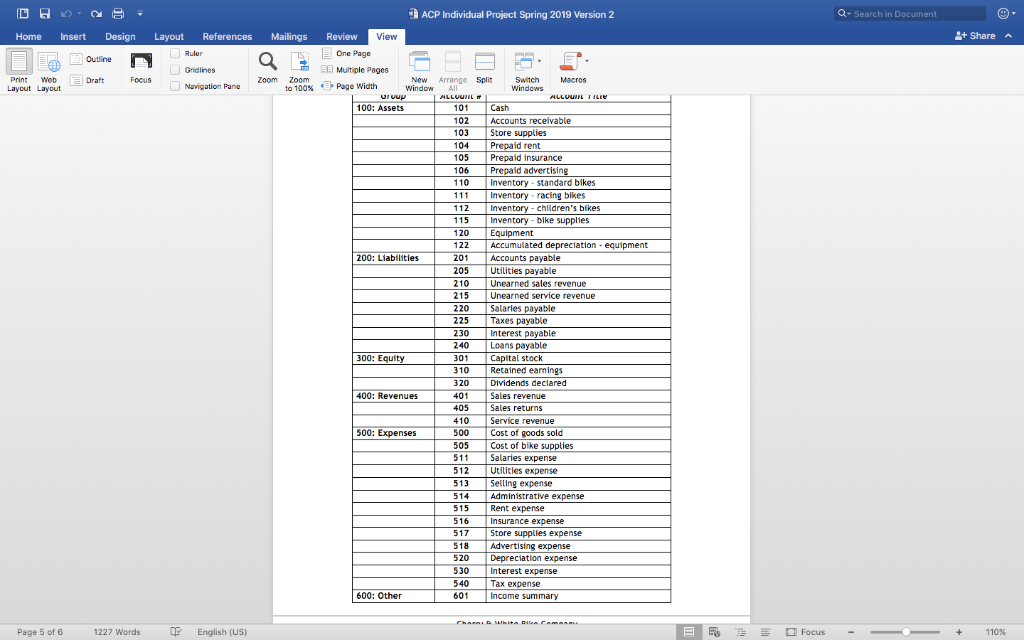
Task: Open the References tab
Action: [227, 37]
